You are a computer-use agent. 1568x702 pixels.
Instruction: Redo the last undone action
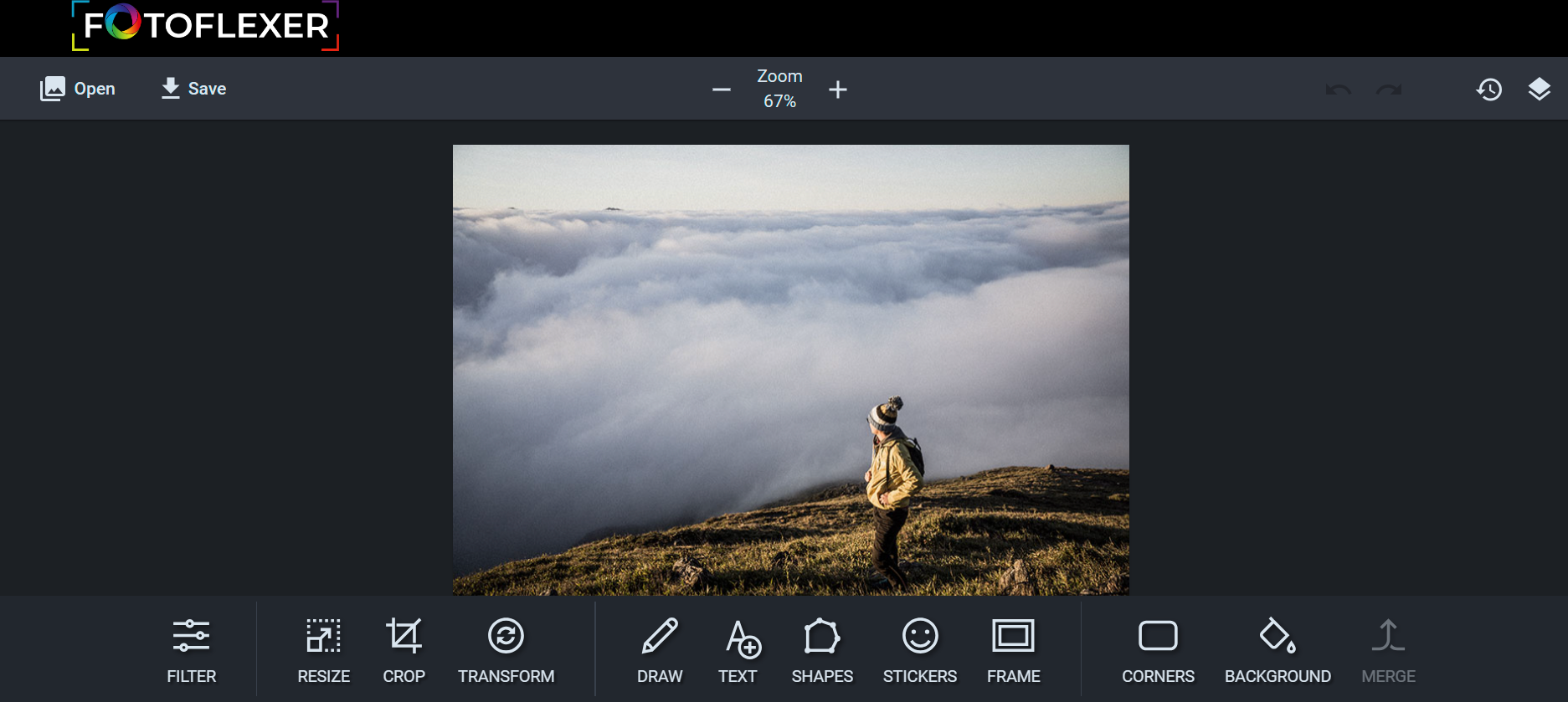1389,90
